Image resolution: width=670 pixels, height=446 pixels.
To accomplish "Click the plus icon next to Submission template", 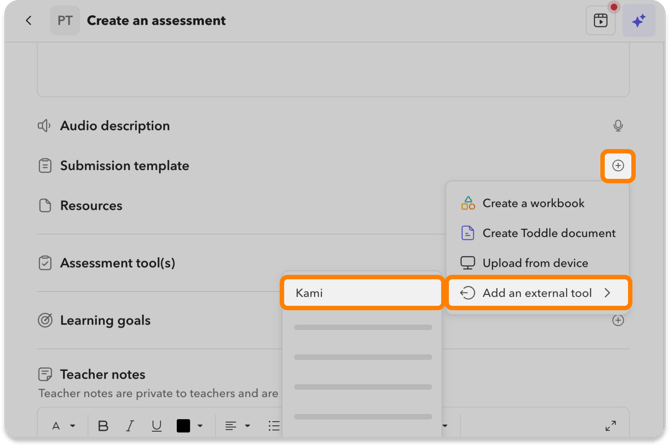I will [618, 166].
